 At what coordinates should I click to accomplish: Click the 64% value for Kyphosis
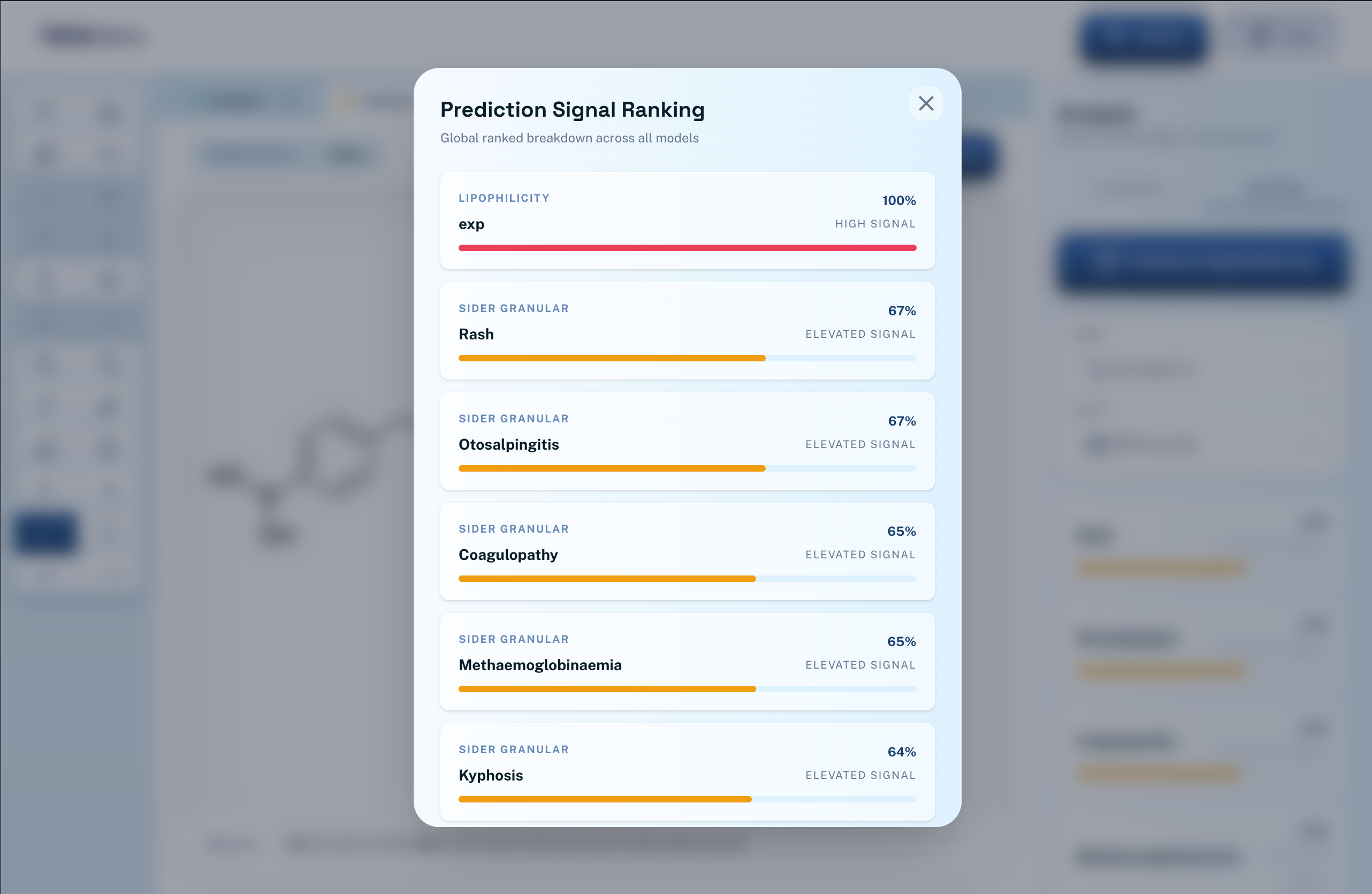click(x=901, y=752)
